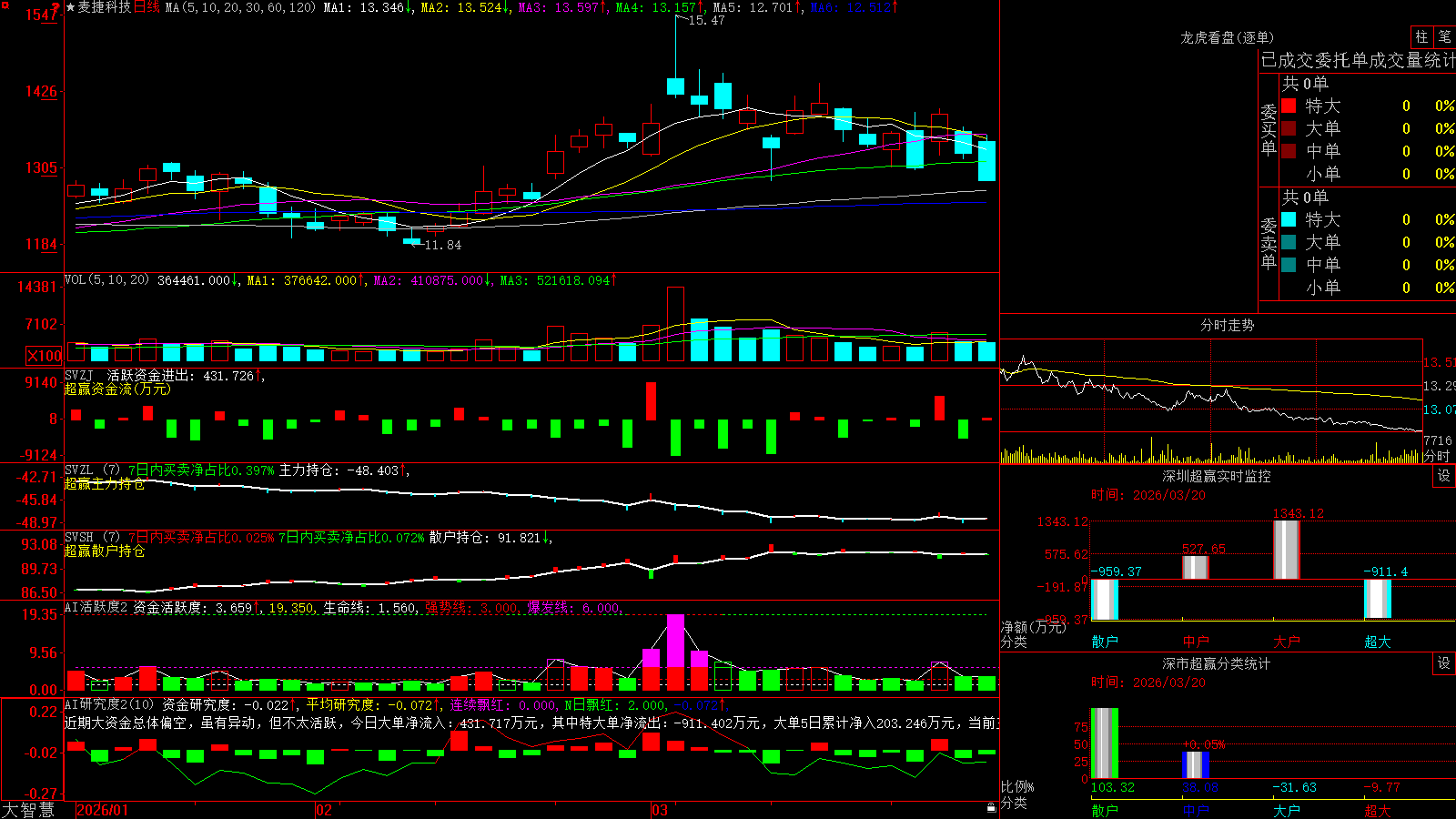The width and height of the screenshot is (1456, 819).
Task: Click the 时间: 2026/03/20 in 实时监控 panel
Action: pyautogui.click(x=1148, y=495)
